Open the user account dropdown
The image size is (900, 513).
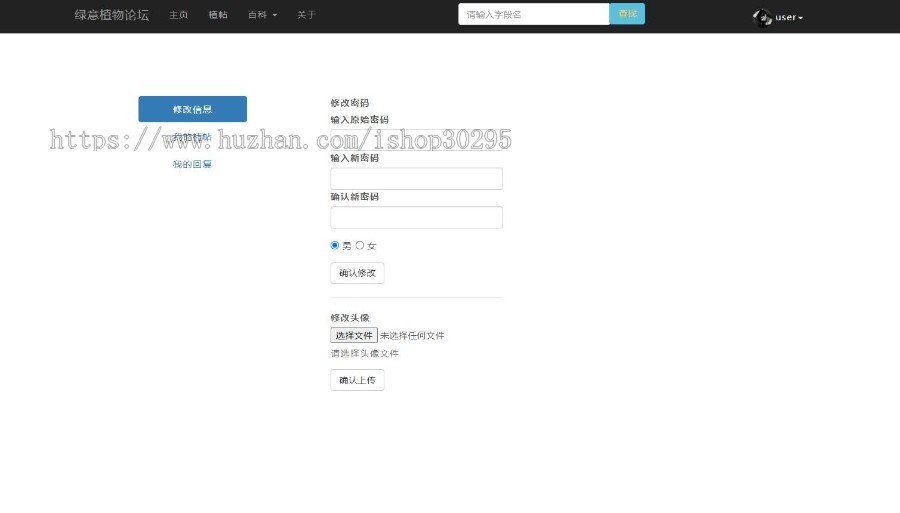pyautogui.click(x=789, y=17)
